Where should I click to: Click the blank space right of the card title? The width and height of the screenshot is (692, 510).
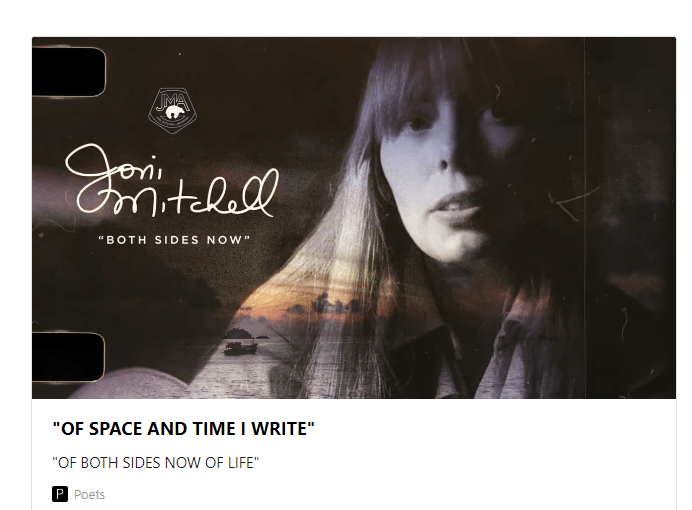[x=500, y=429]
